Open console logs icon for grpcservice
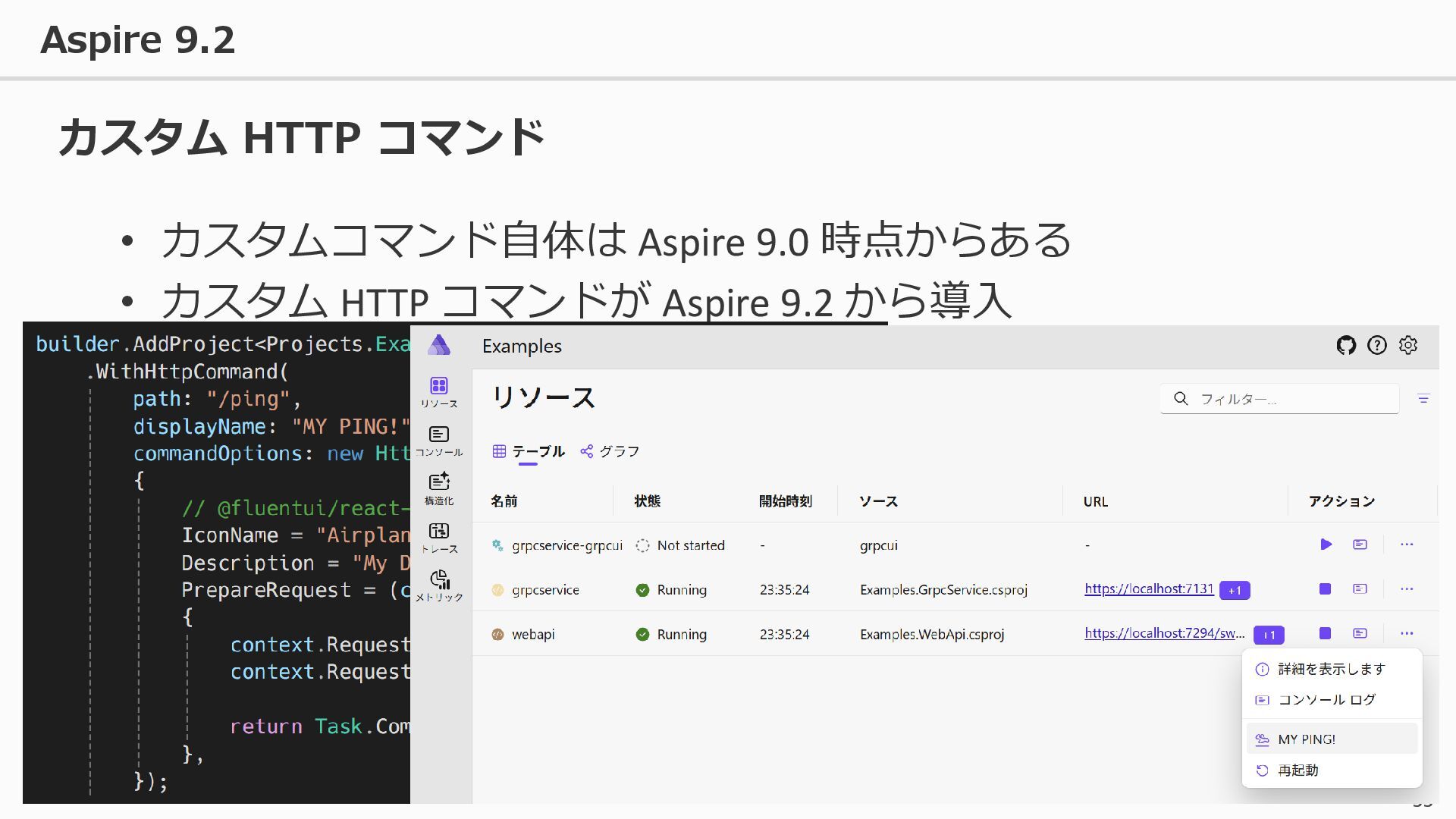 [x=1360, y=589]
